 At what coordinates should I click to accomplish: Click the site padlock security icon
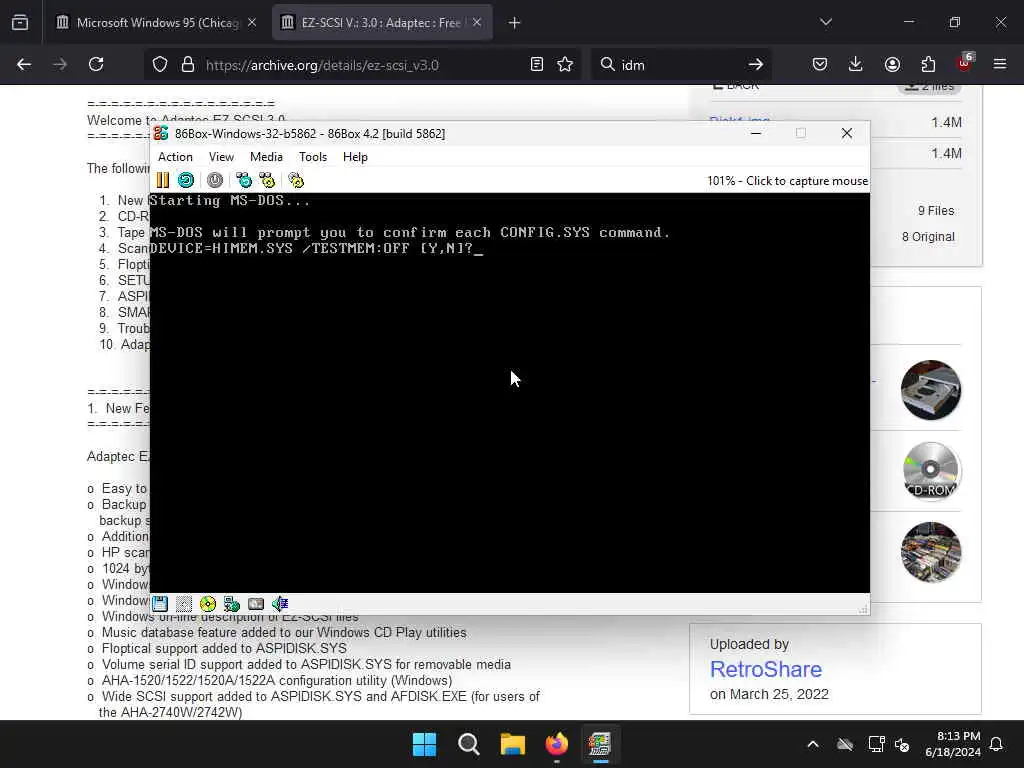pos(188,65)
